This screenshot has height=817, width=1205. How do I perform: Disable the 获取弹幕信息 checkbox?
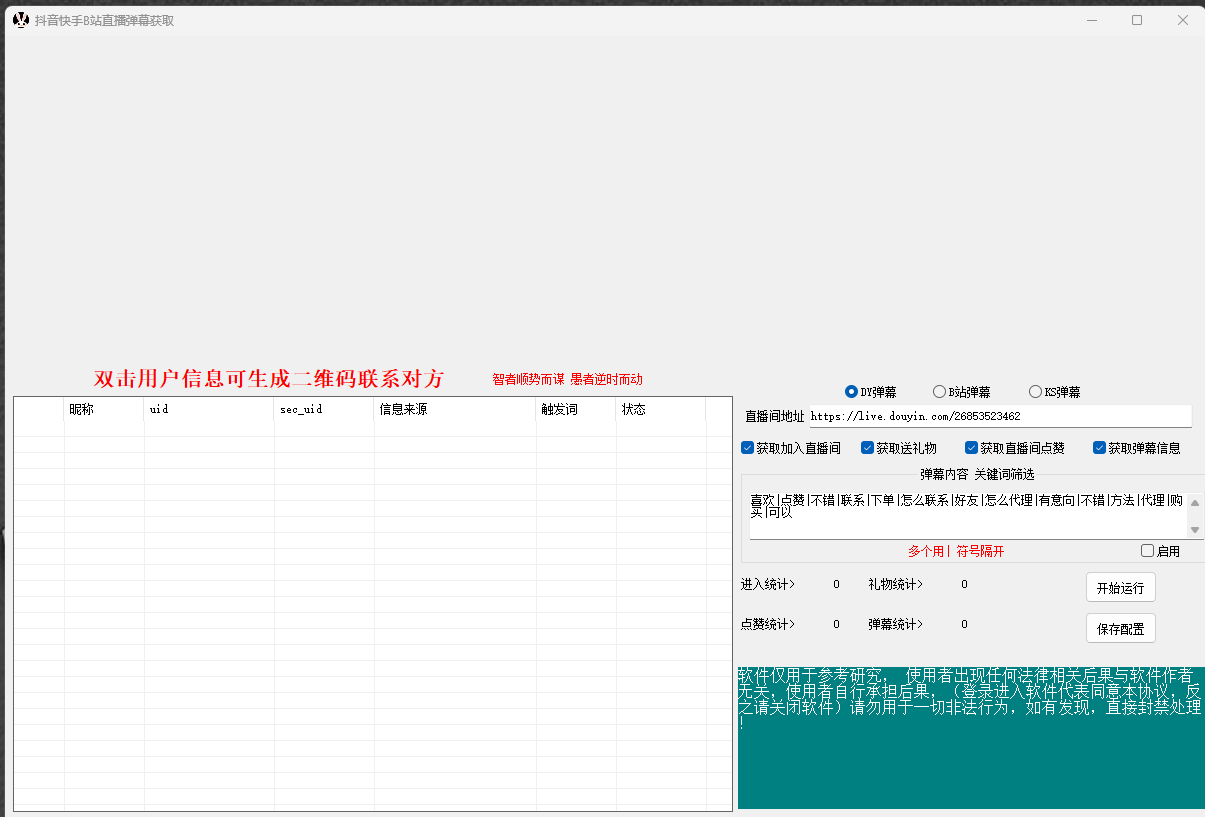tap(1100, 448)
